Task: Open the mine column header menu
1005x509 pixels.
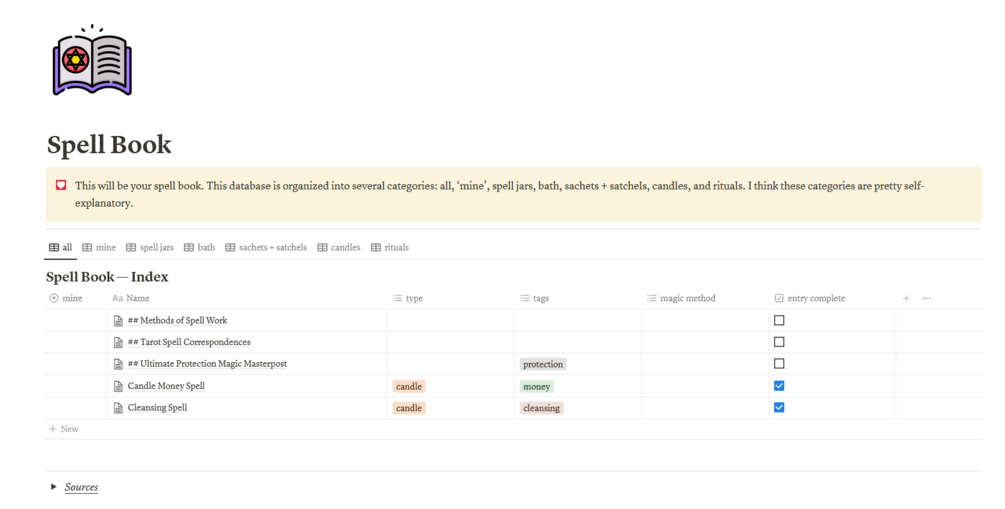Action: point(66,298)
